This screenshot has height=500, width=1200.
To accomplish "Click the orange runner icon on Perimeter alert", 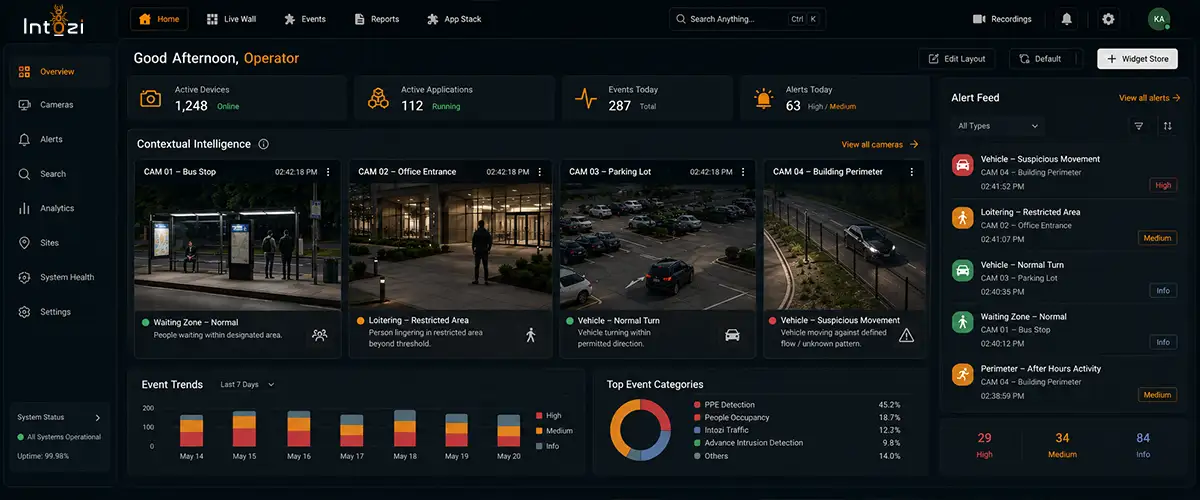I will point(962,374).
